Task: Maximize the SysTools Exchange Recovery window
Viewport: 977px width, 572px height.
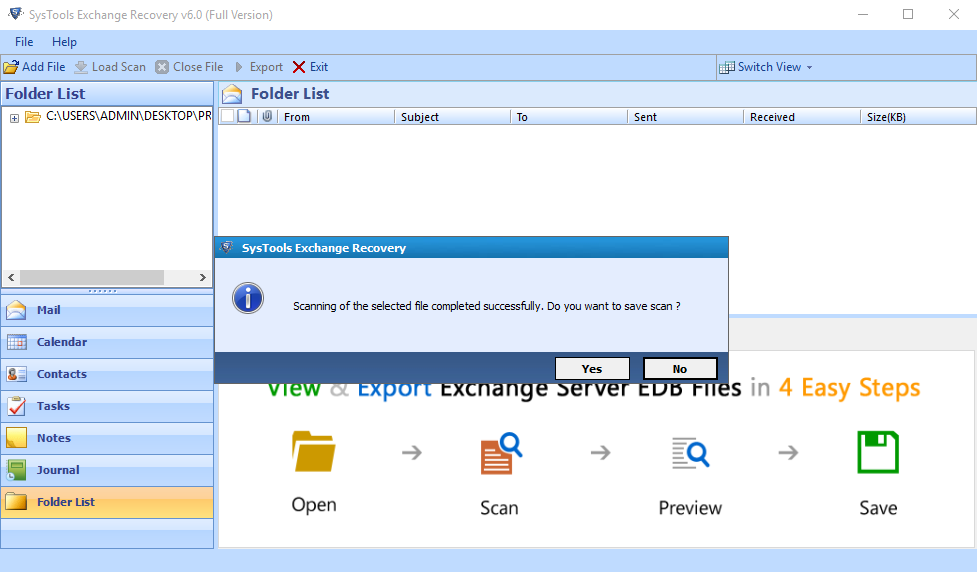Action: coord(908,14)
